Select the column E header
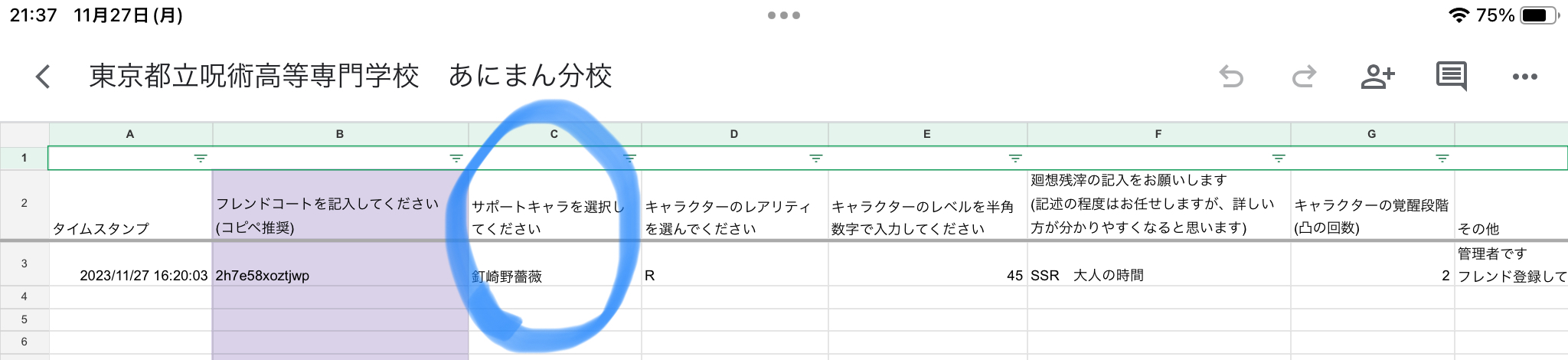Viewport: 1568px width, 360px height. click(926, 134)
